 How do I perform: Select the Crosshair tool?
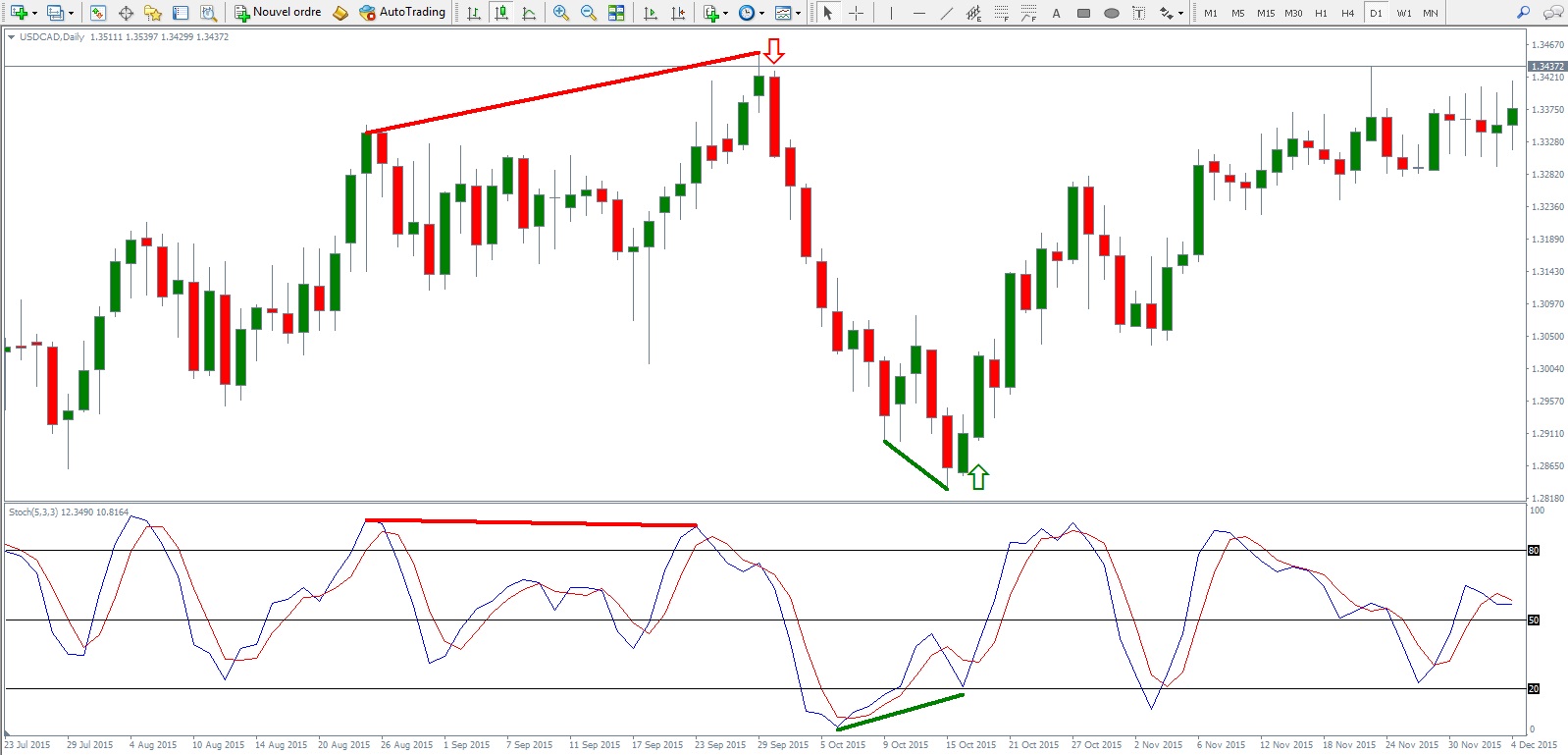(x=856, y=13)
